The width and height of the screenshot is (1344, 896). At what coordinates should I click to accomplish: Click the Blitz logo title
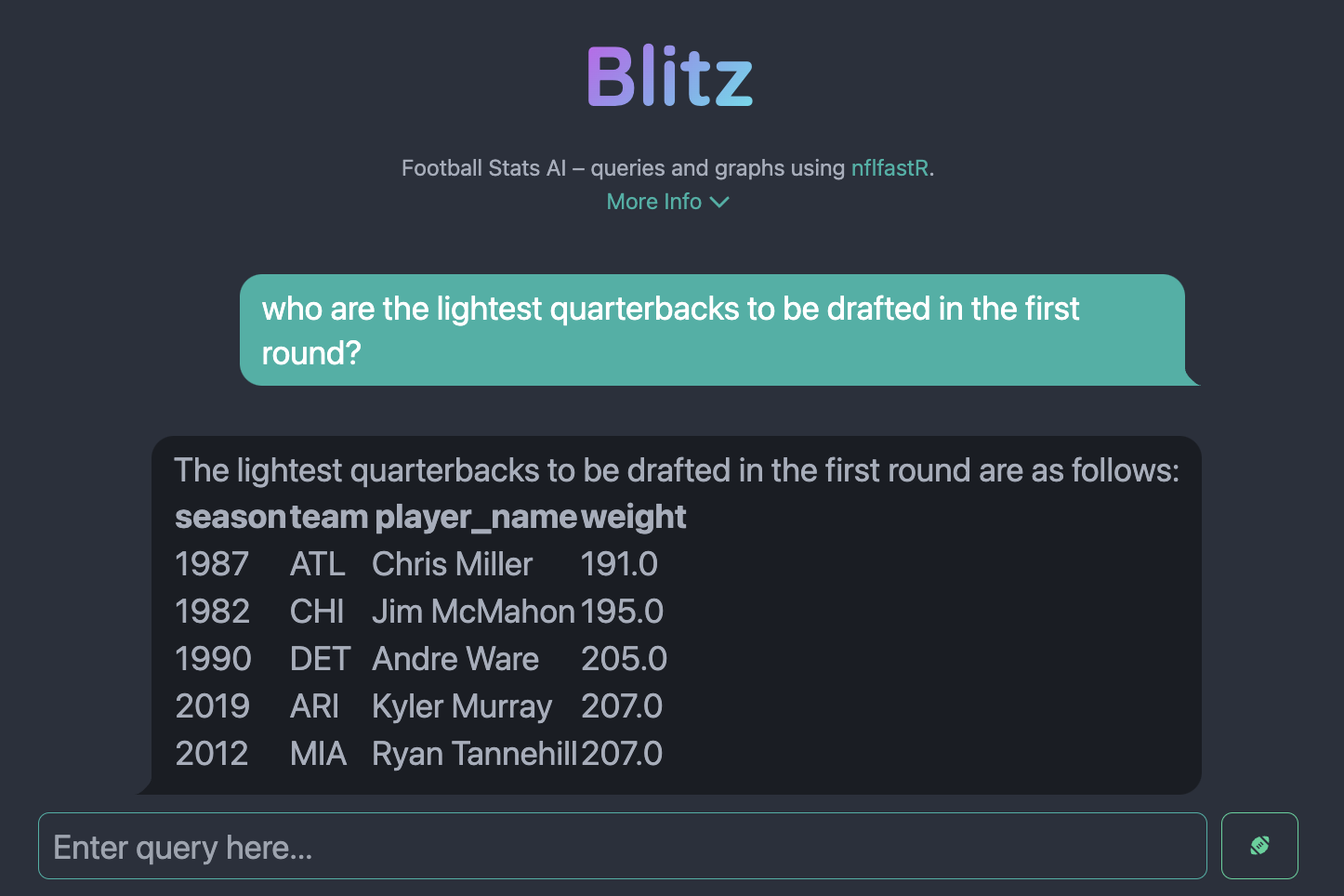(670, 76)
